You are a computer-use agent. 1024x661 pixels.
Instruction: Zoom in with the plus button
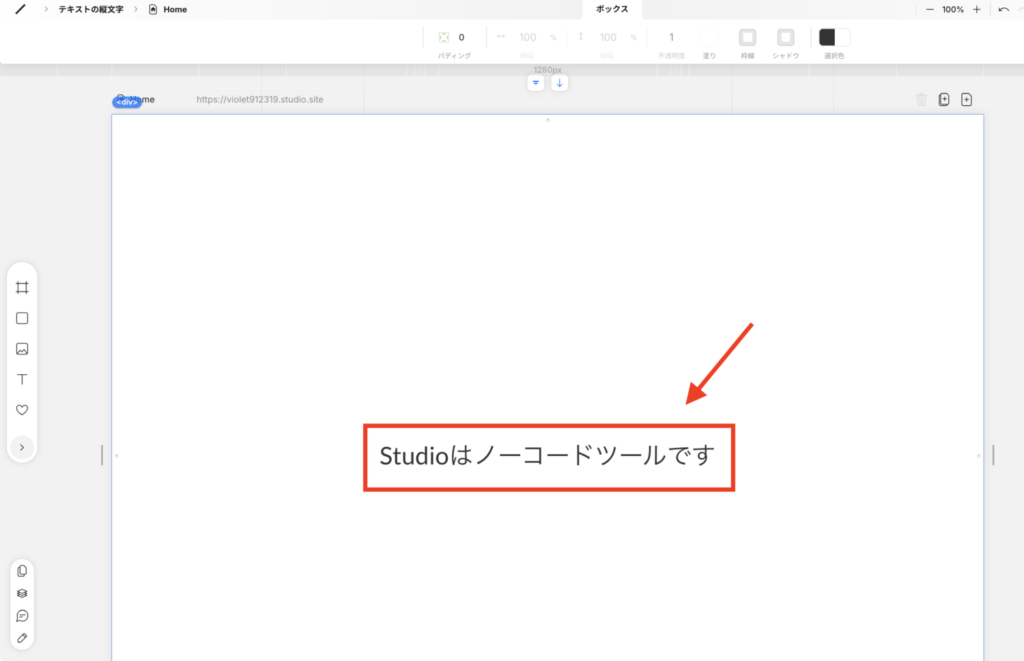[976, 9]
